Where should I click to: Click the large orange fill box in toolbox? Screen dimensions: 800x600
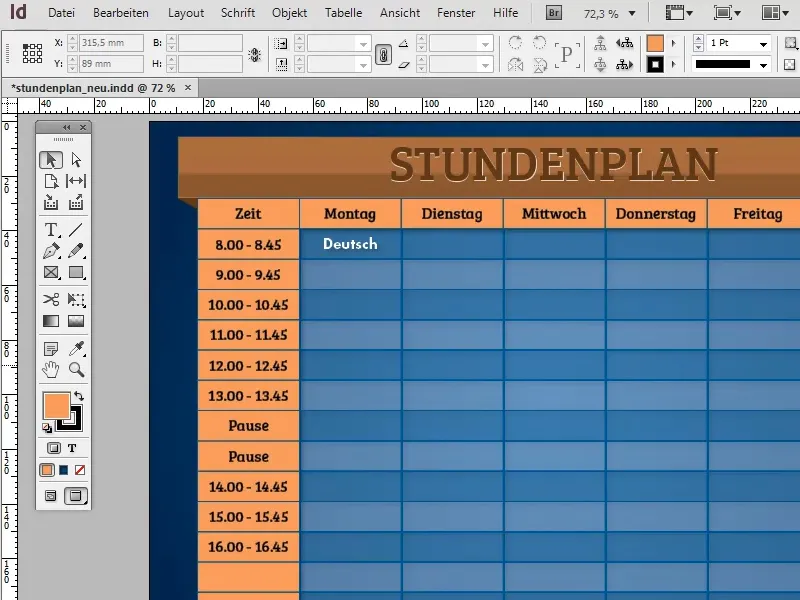coord(56,406)
